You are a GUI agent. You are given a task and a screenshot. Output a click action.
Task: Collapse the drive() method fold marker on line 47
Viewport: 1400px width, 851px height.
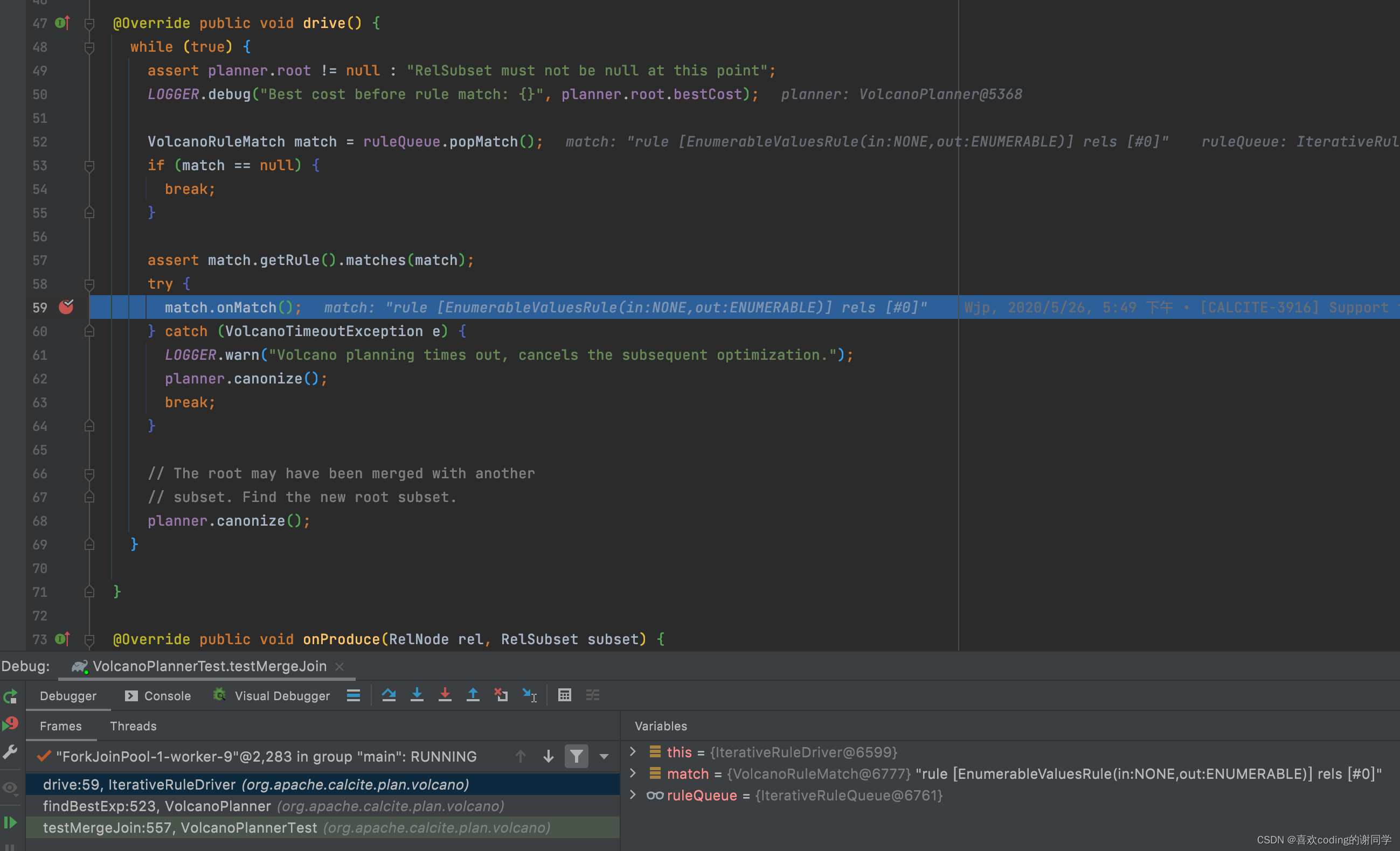89,23
